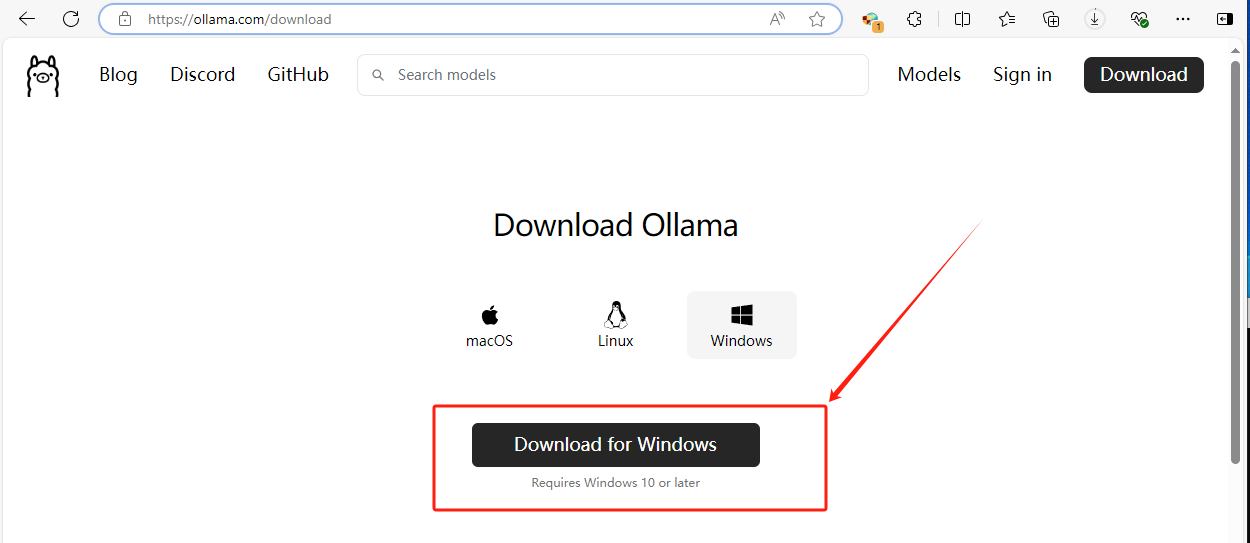Go back with the browser back arrow

click(x=27, y=19)
